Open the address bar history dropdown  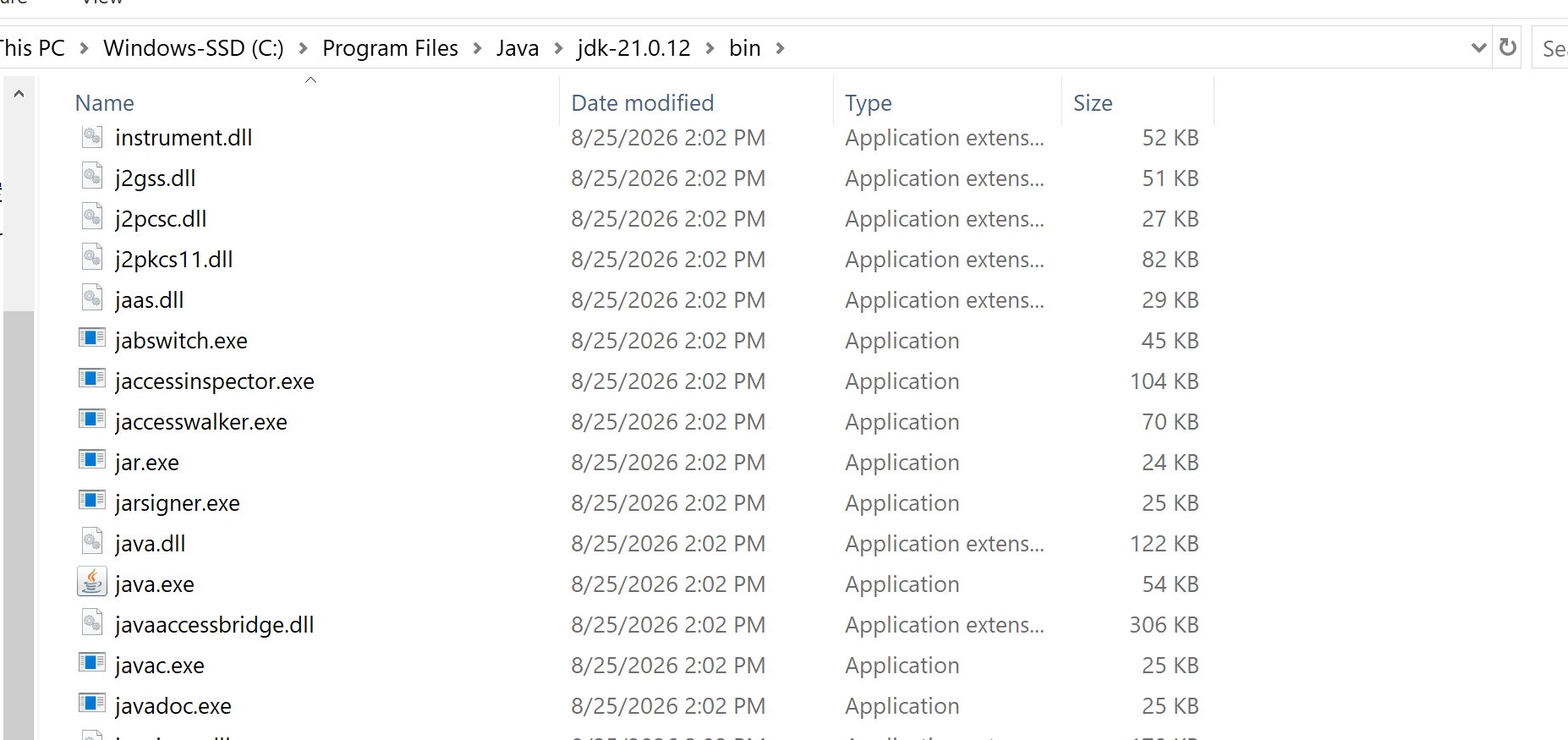click(1478, 47)
